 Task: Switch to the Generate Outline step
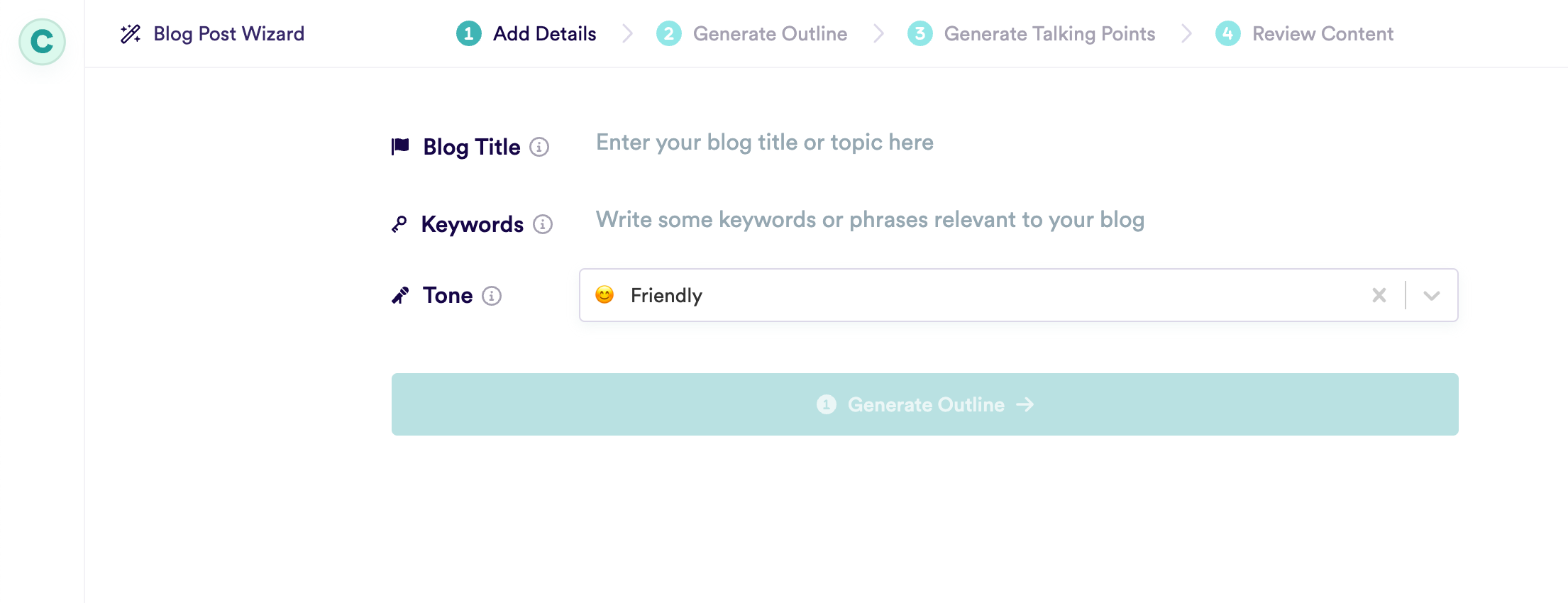tap(752, 33)
